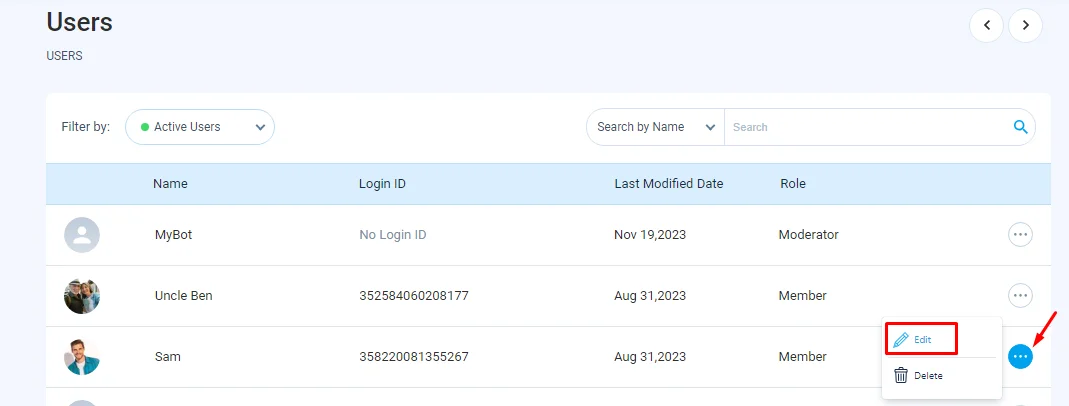Click Nov 19,2023 date cell

[650, 235]
